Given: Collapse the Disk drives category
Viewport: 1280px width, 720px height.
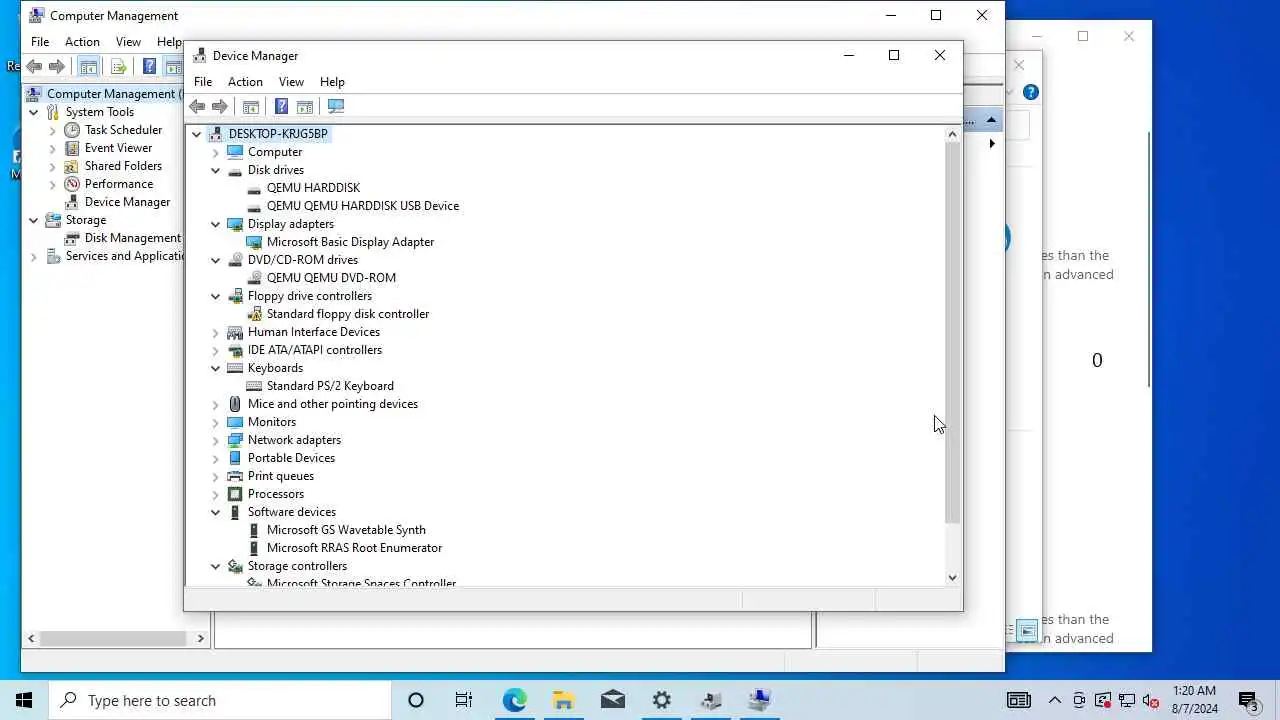Looking at the screenshot, I should [215, 170].
